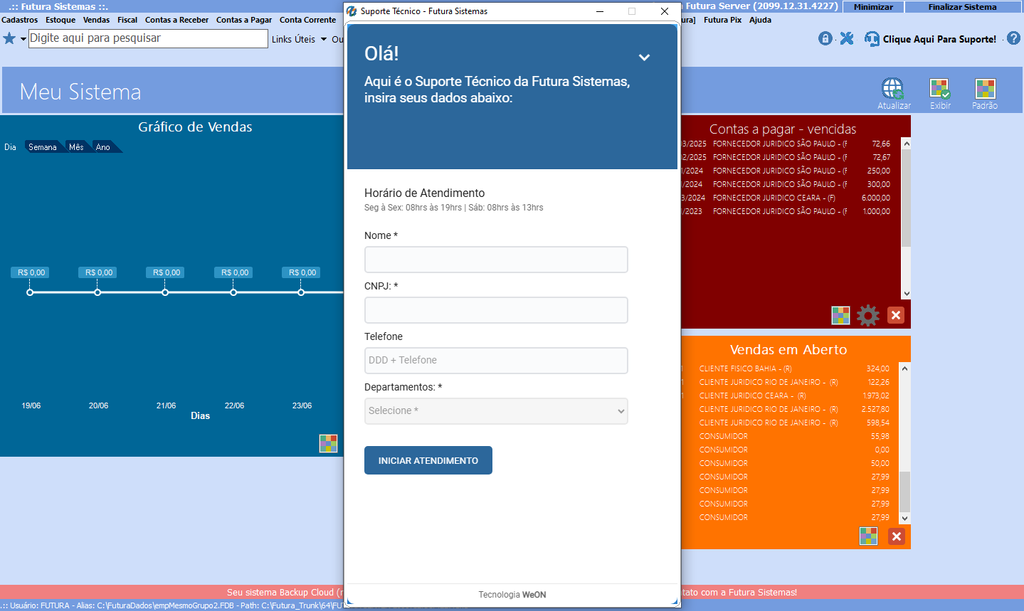Click the 1.000,00 value in Contas a pagar
Viewport: 1024px width, 611px height.
click(x=876, y=212)
